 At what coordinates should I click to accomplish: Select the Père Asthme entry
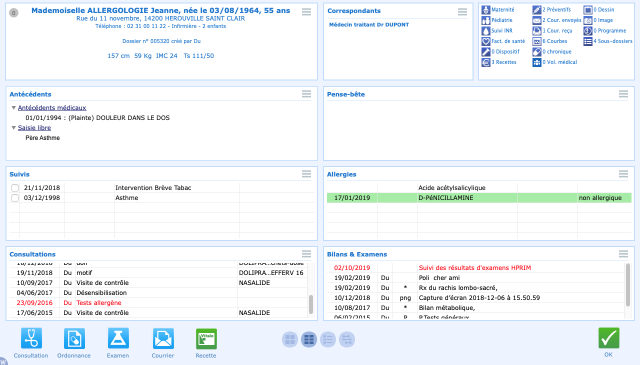pos(43,138)
